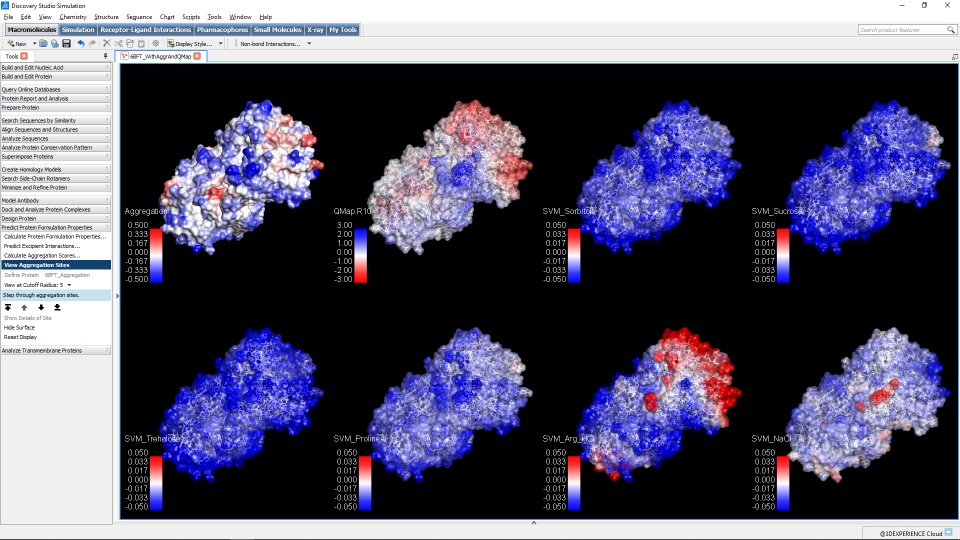Expand Dock and Analyze Protein Complexes
Image resolution: width=960 pixels, height=540 pixels.
pyautogui.click(x=55, y=209)
